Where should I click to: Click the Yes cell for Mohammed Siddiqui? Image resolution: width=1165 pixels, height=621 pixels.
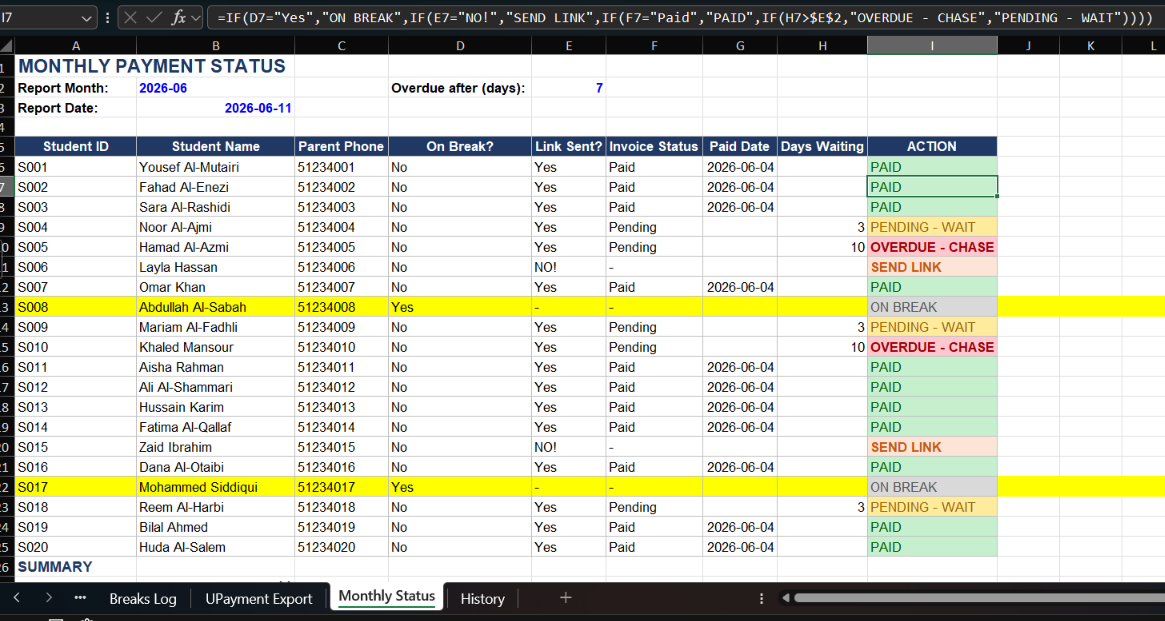point(460,487)
